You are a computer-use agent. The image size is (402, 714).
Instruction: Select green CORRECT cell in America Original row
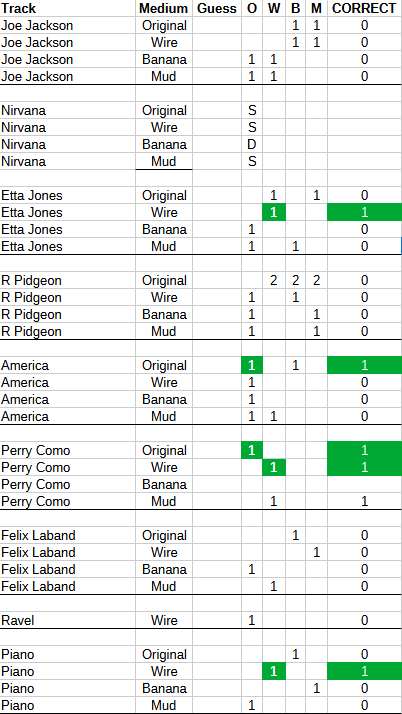tap(364, 366)
